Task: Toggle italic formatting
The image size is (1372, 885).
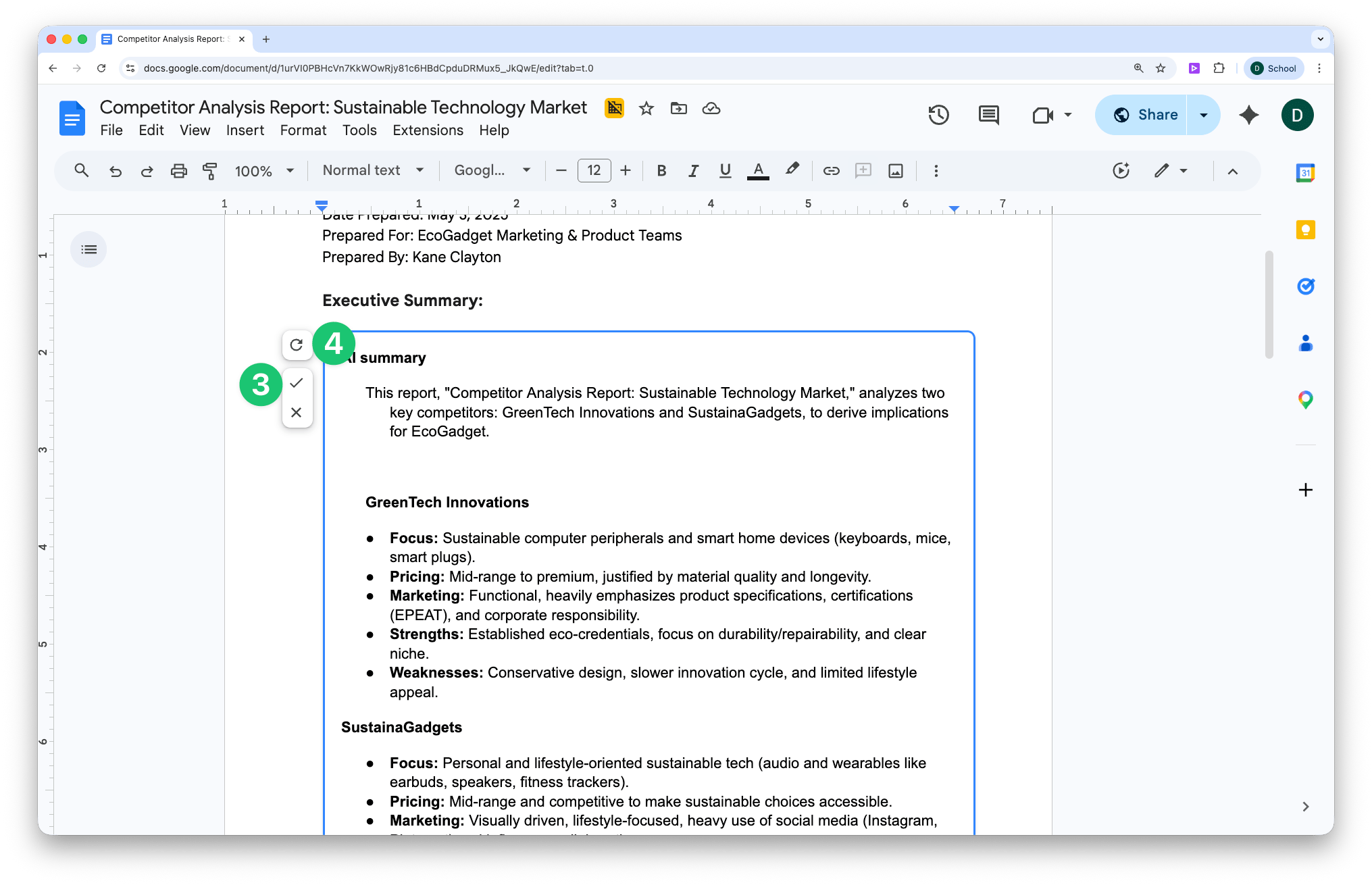Action: tap(693, 171)
